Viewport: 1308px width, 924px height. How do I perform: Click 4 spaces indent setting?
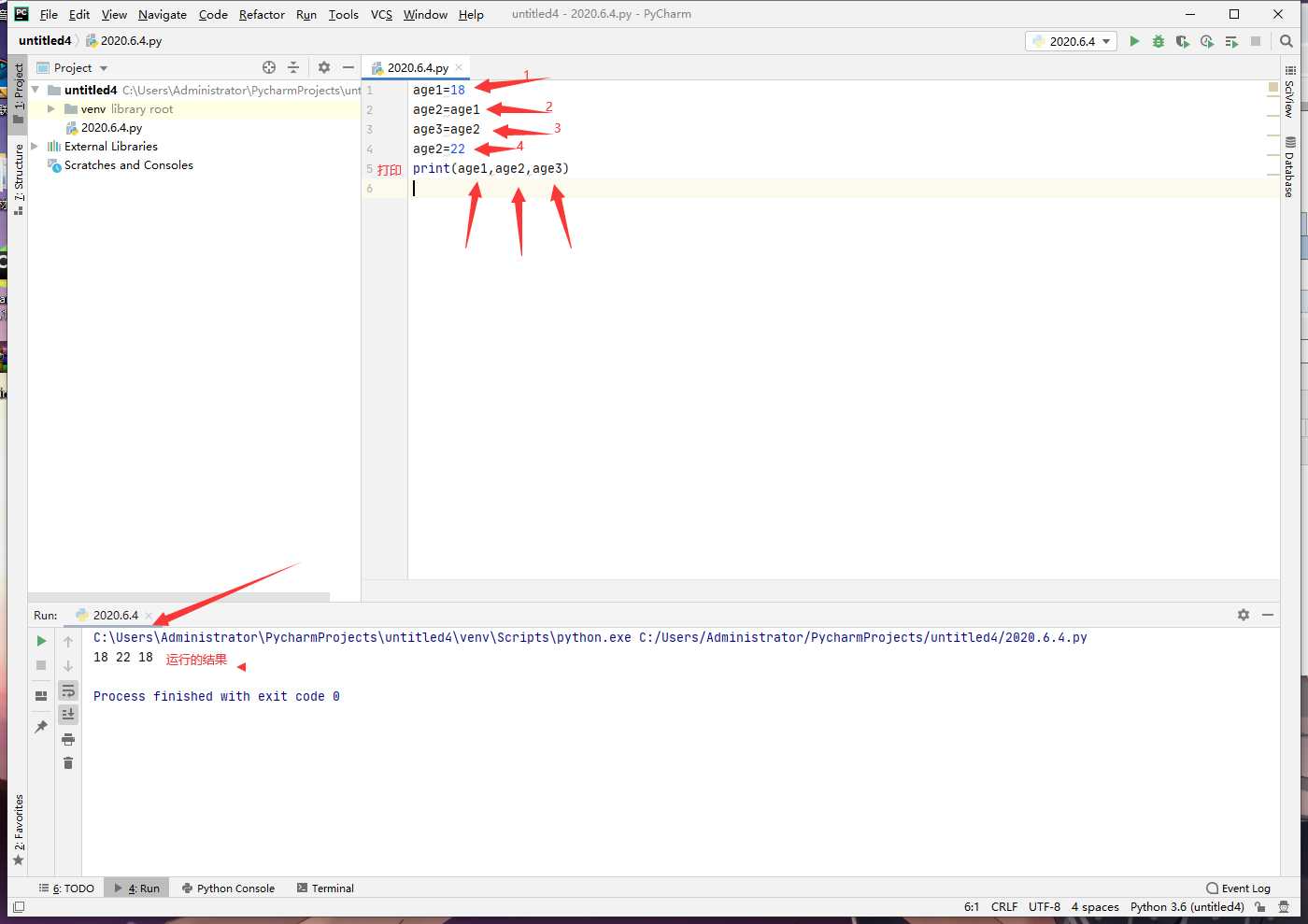[1095, 906]
